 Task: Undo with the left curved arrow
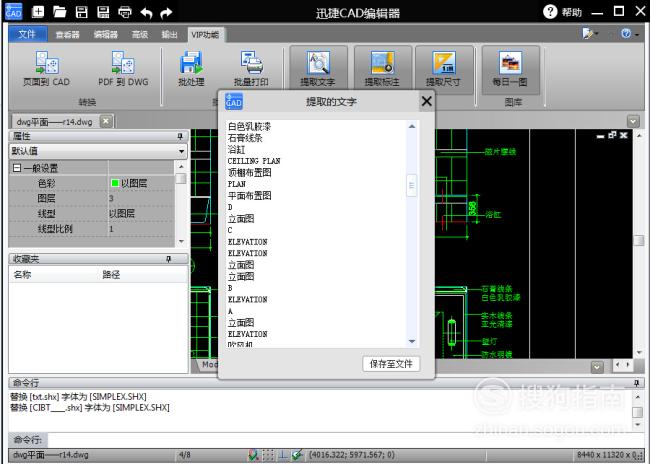click(146, 13)
